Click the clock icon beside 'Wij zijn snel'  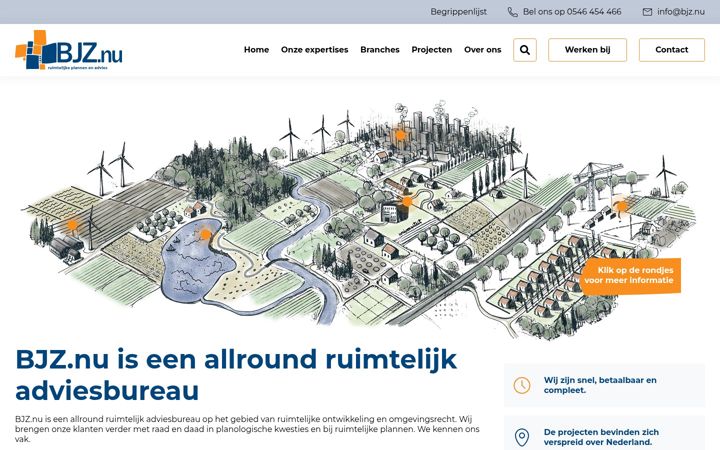522,385
